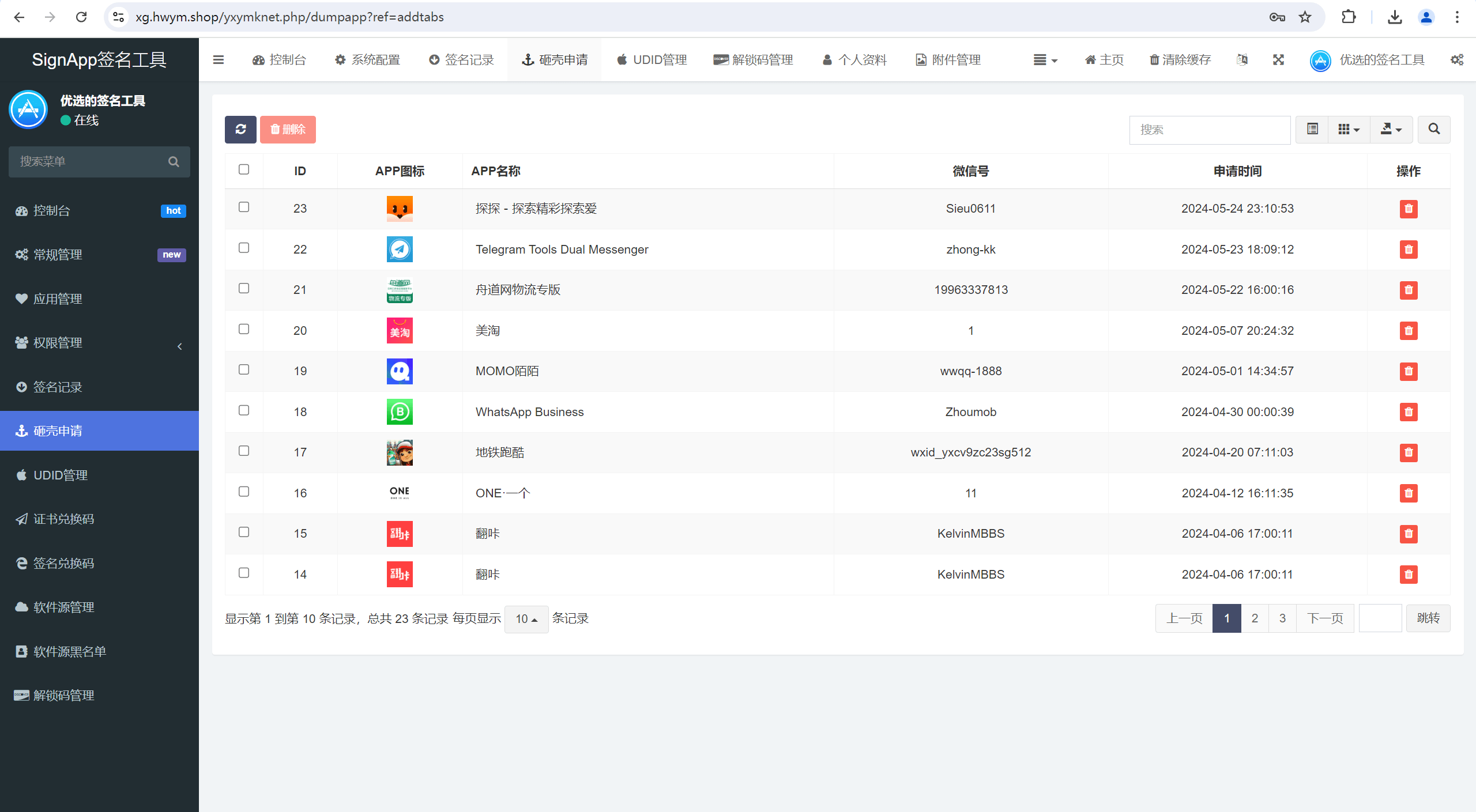Delete MOMO陌陌 entry with trash icon
This screenshot has width=1476, height=812.
[x=1408, y=371]
